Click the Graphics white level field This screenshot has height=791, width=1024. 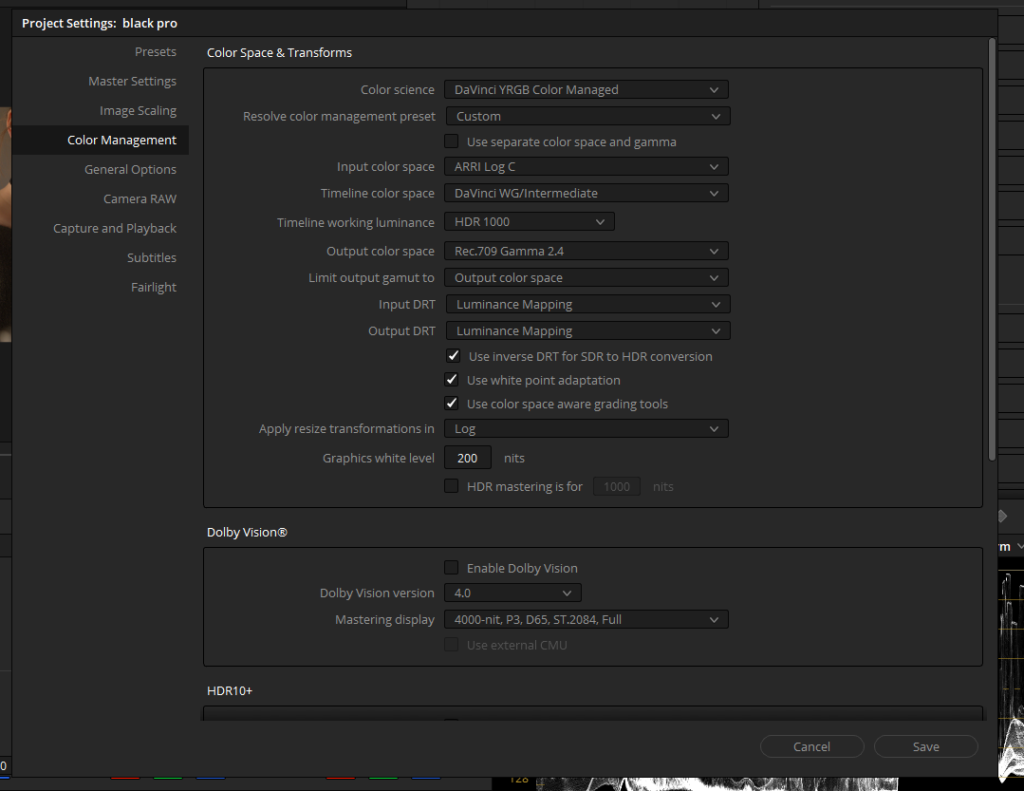pos(468,458)
